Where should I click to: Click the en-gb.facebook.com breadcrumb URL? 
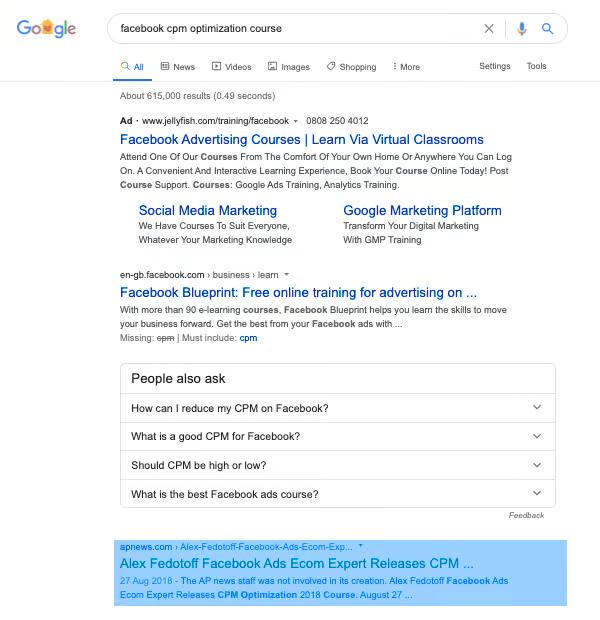pos(199,275)
